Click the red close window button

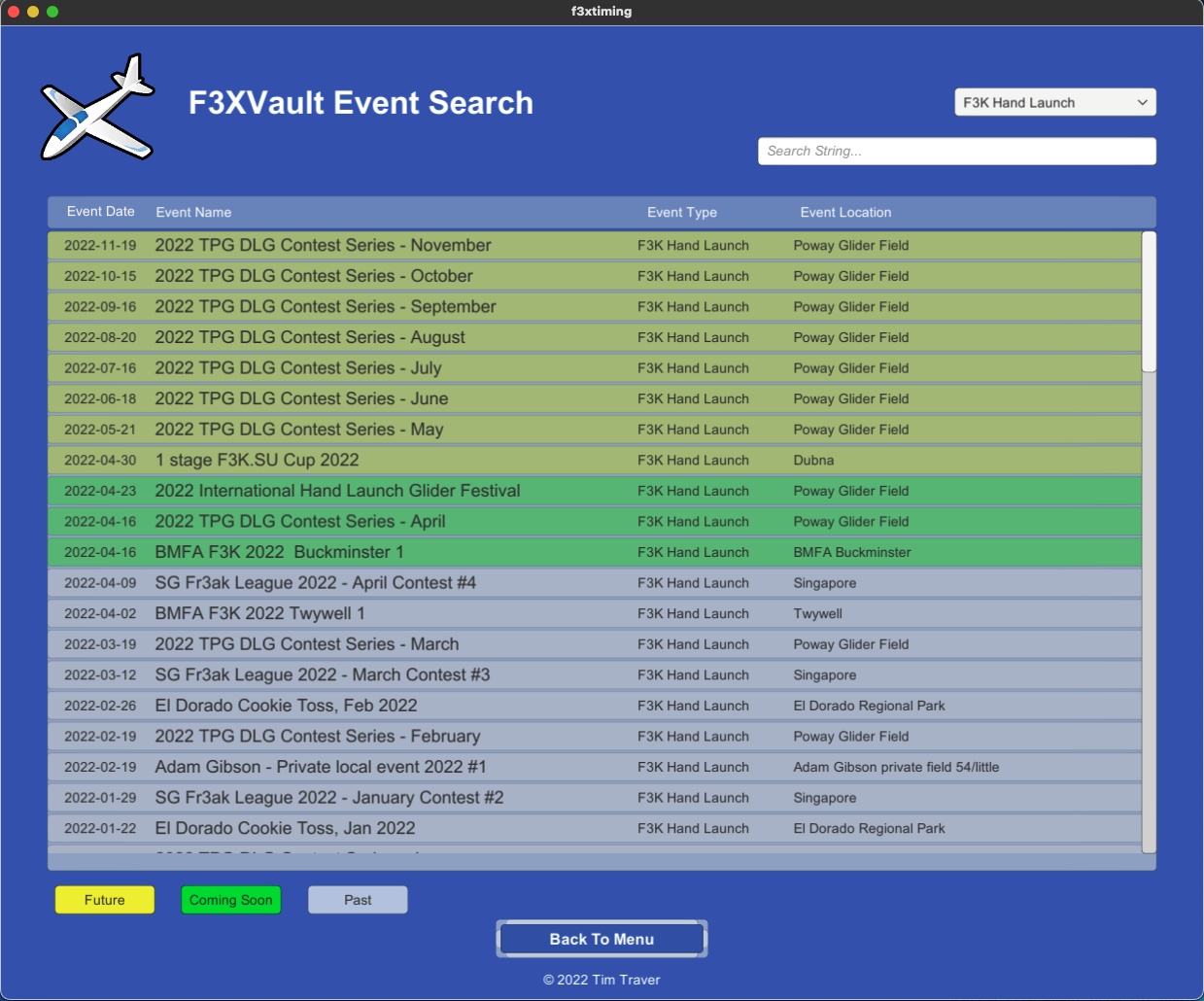[x=14, y=12]
